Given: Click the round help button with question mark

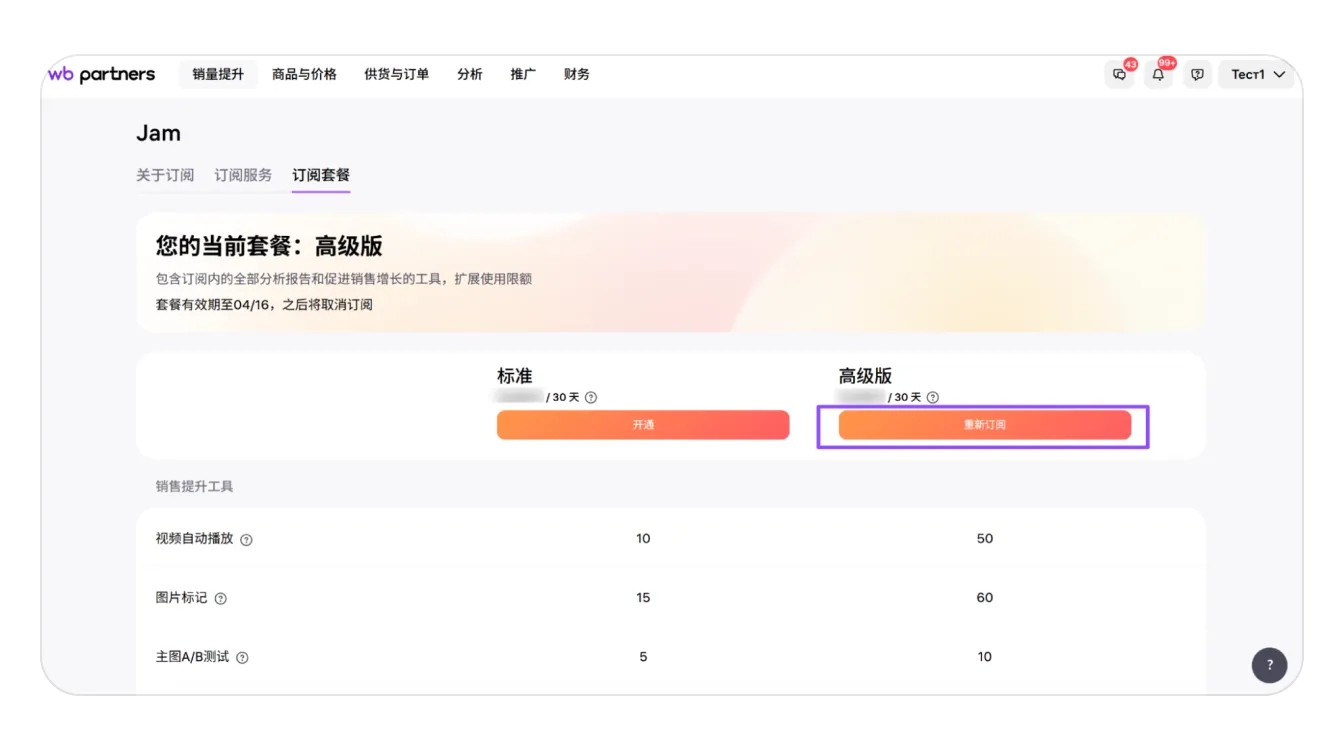Looking at the screenshot, I should coord(1269,665).
